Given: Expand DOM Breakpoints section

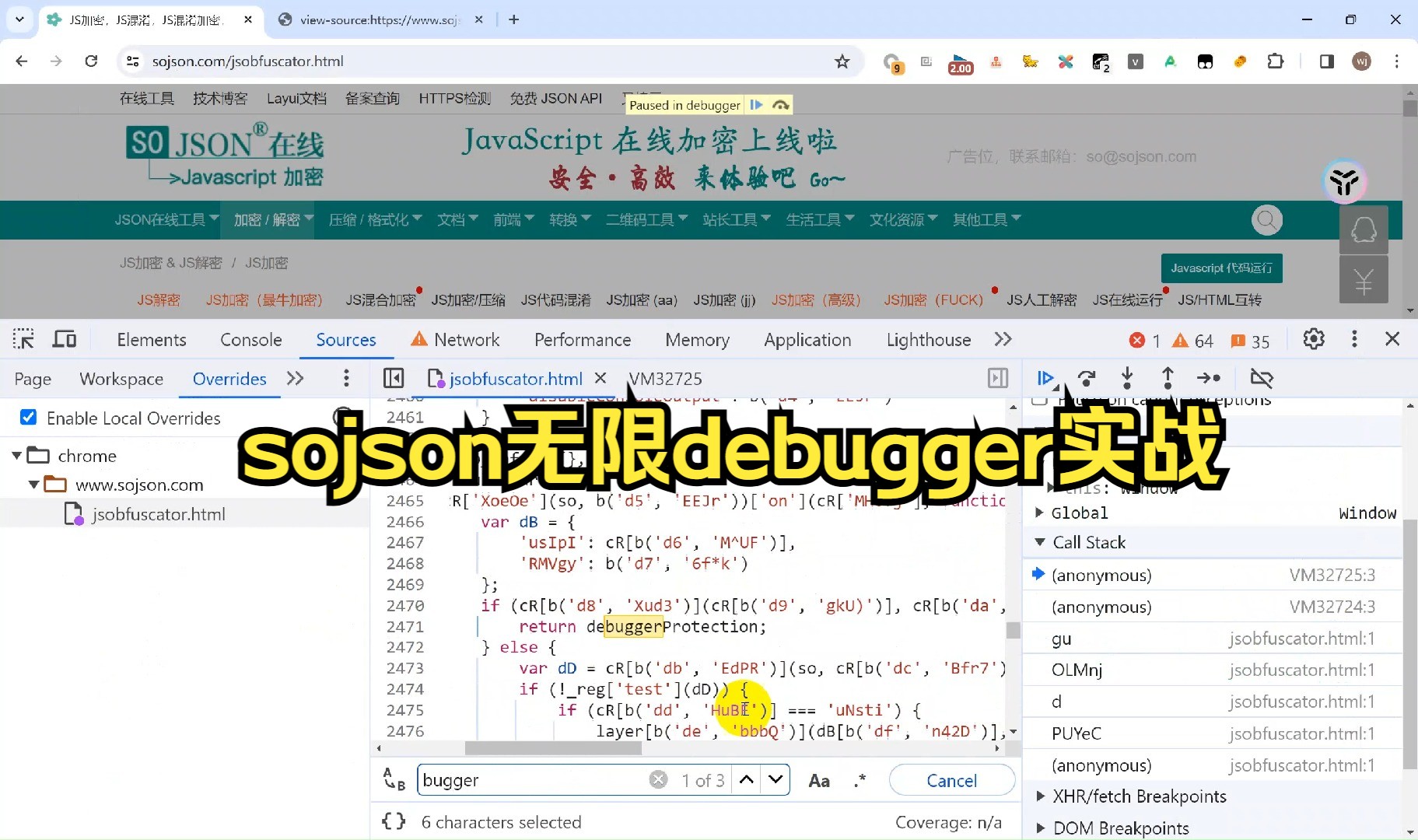Looking at the screenshot, I should coord(1040,828).
